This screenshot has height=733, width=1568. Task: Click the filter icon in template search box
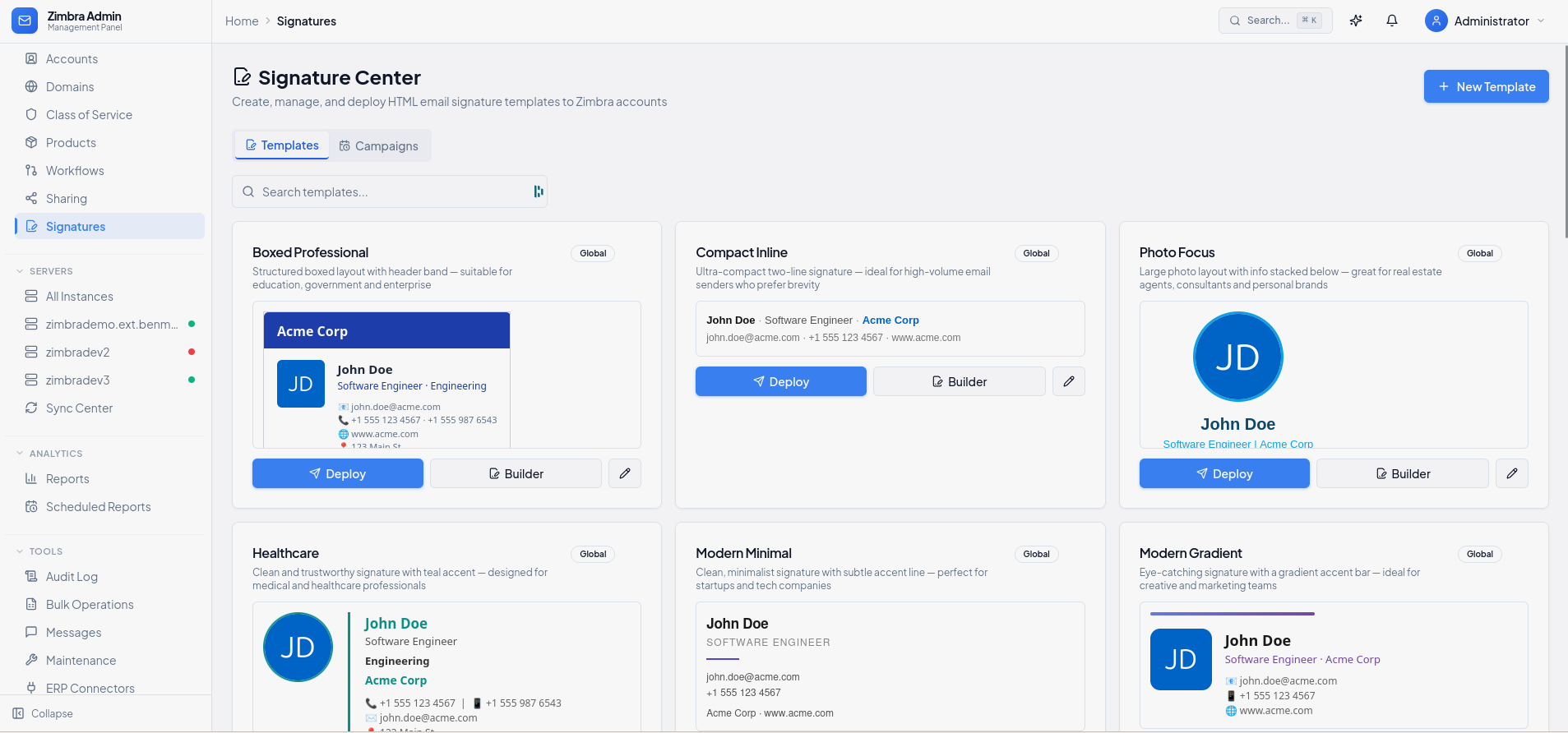pos(539,191)
